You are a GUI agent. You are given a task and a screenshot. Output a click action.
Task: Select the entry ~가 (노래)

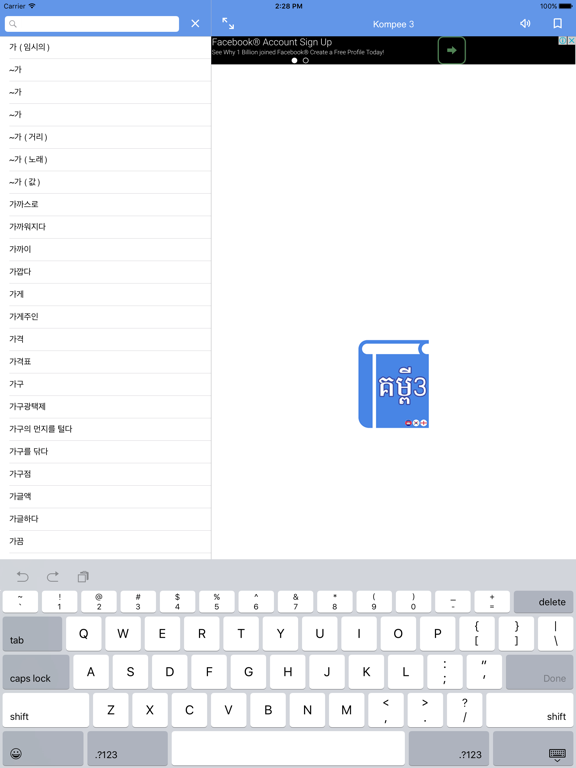point(105,160)
